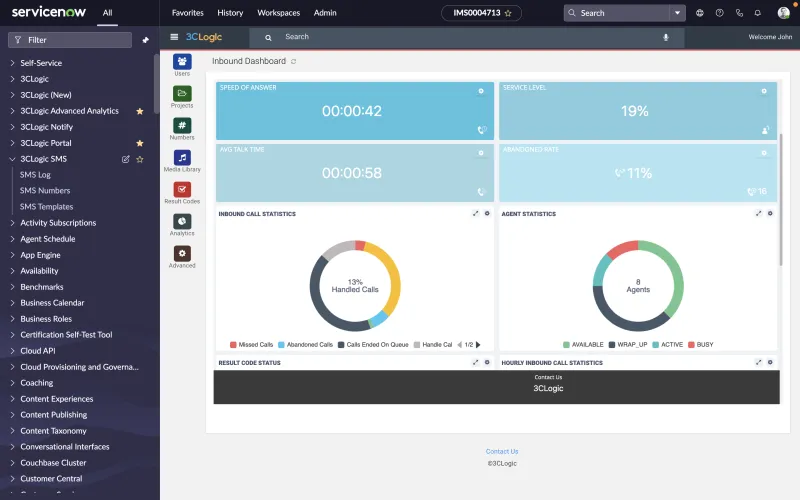Open the History menu
This screenshot has height=500, width=800.
[x=230, y=13]
